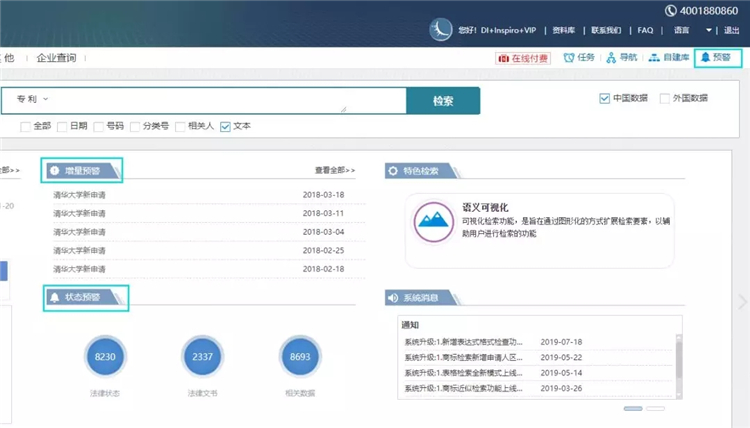Click the 预警 bell icon
This screenshot has height=428, width=750.
click(705, 58)
